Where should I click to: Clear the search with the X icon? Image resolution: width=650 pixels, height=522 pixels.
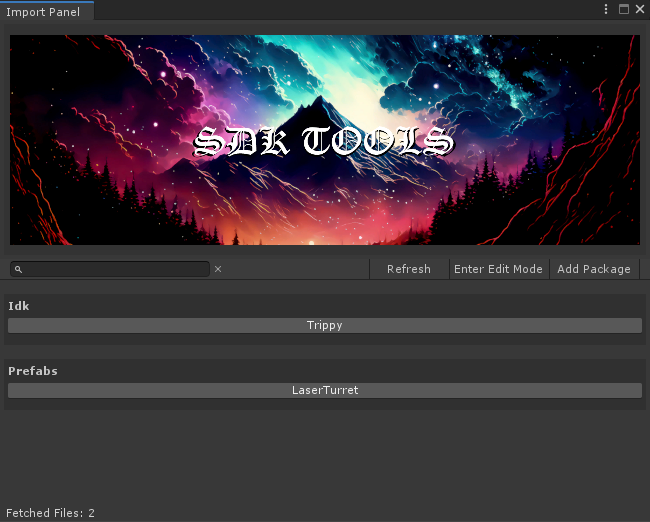tap(218, 269)
